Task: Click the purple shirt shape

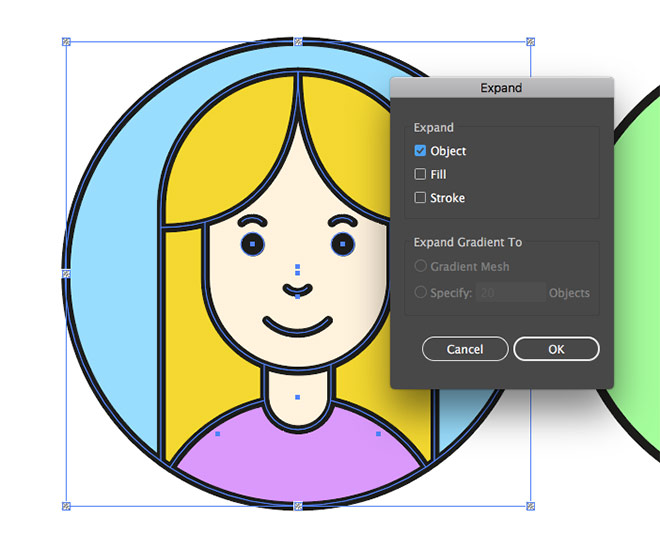Action: pyautogui.click(x=298, y=463)
